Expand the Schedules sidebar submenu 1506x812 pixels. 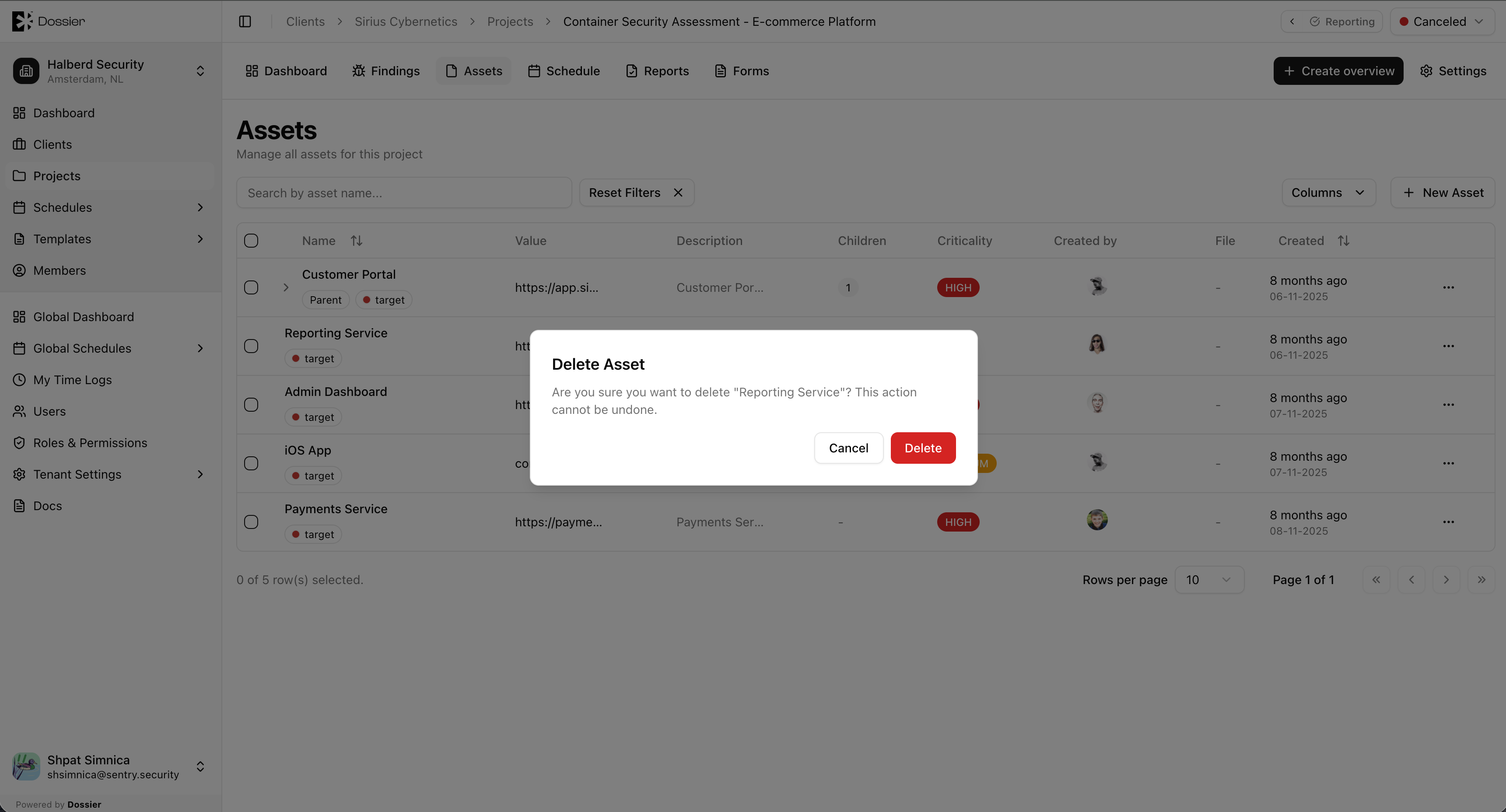[200, 207]
